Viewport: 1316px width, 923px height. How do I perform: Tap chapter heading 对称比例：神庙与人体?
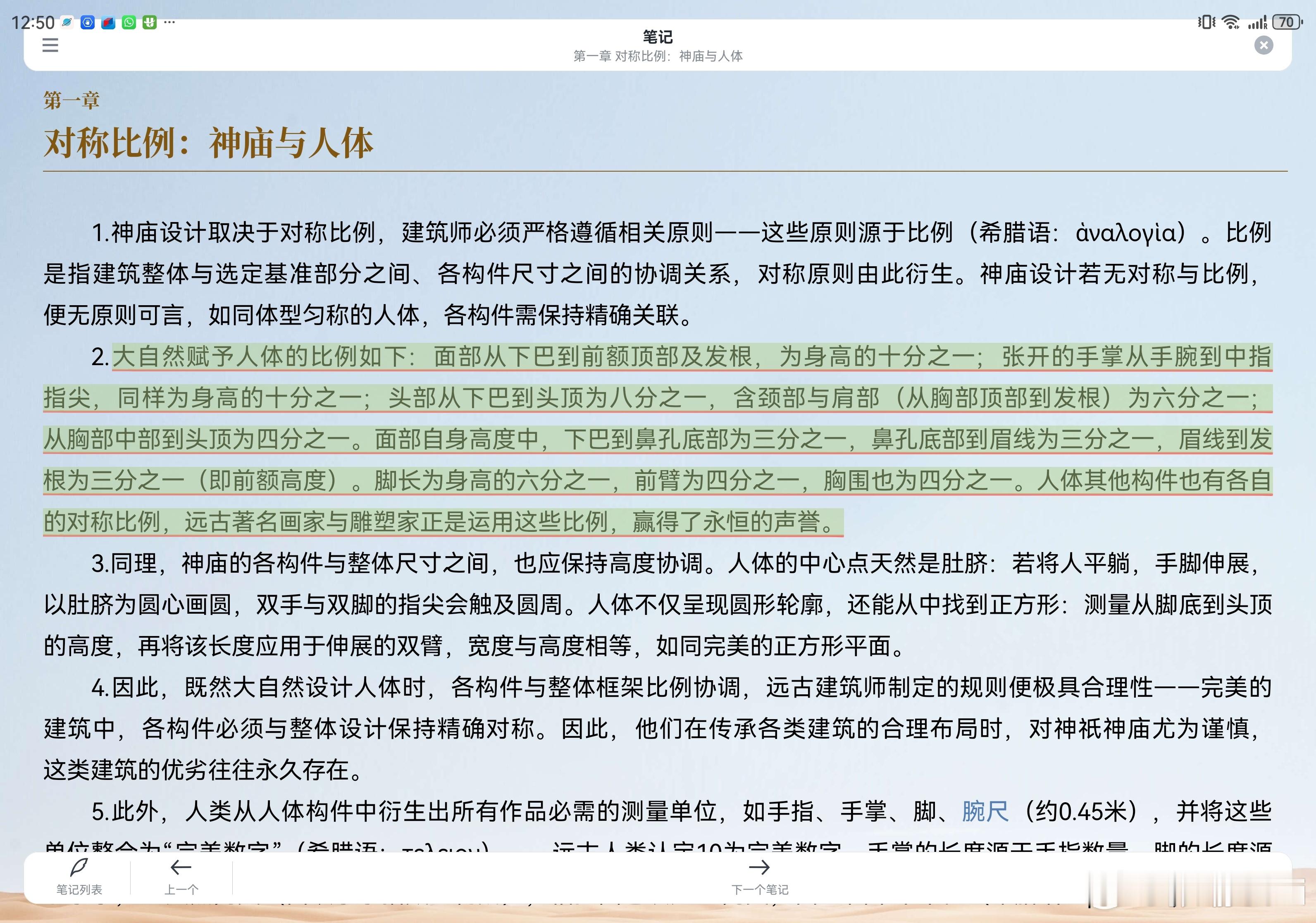click(209, 143)
